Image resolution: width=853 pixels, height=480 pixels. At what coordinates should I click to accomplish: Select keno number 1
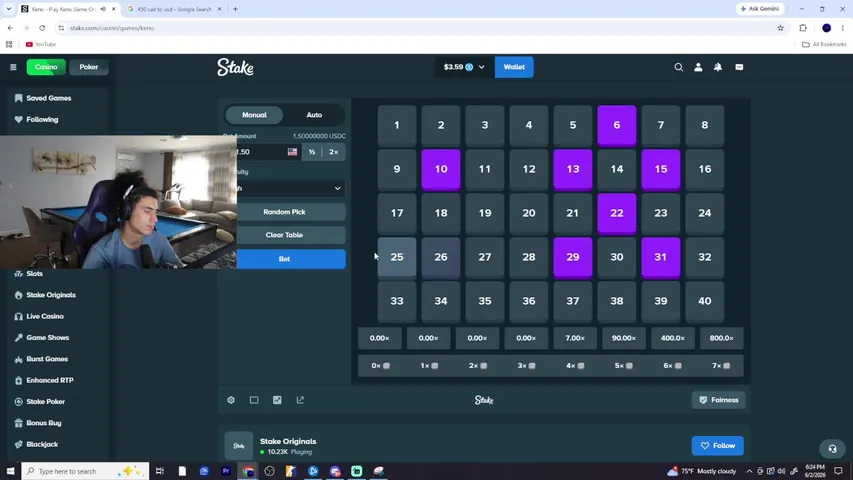click(397, 125)
